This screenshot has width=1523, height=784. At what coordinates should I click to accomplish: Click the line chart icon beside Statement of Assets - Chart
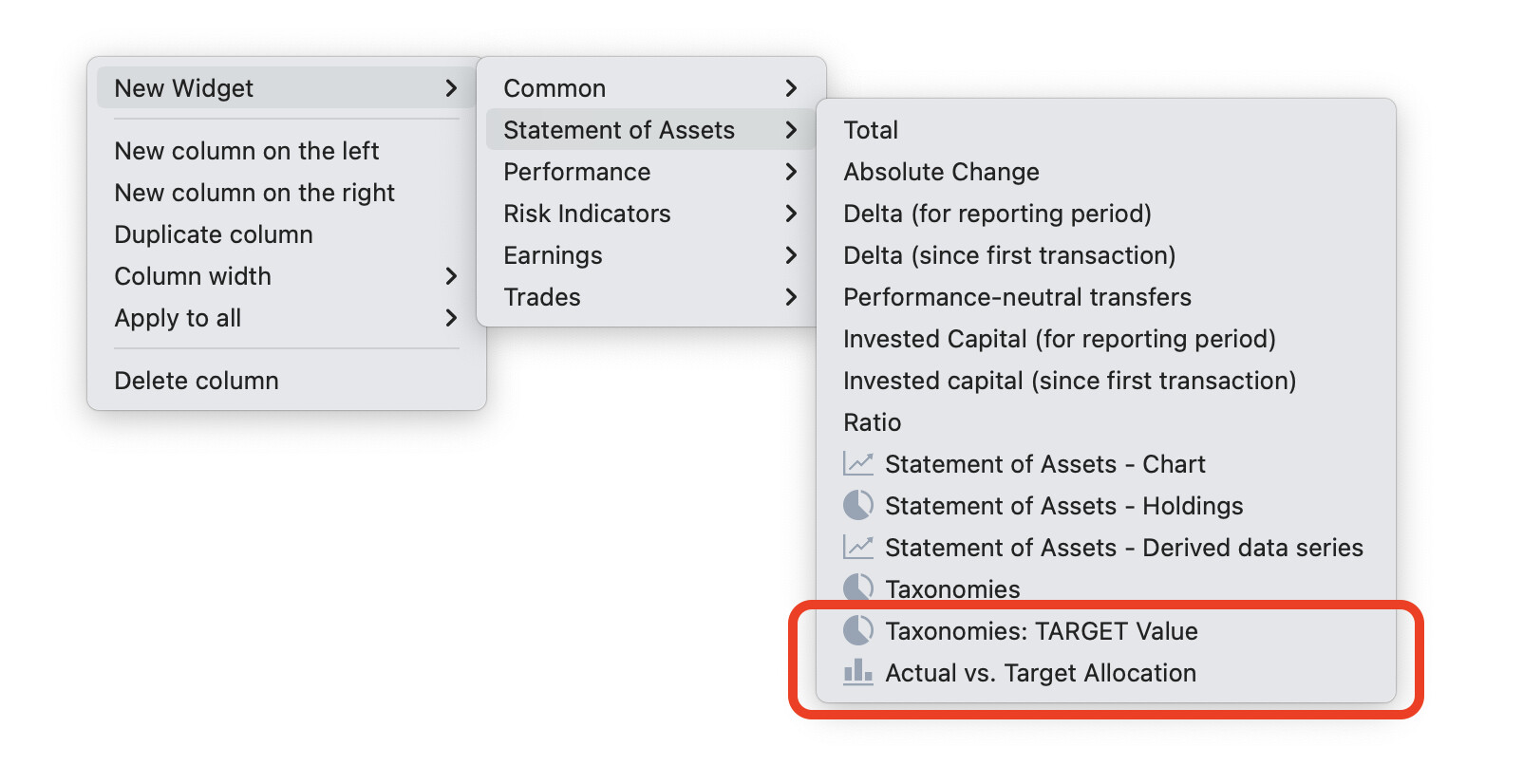(858, 464)
